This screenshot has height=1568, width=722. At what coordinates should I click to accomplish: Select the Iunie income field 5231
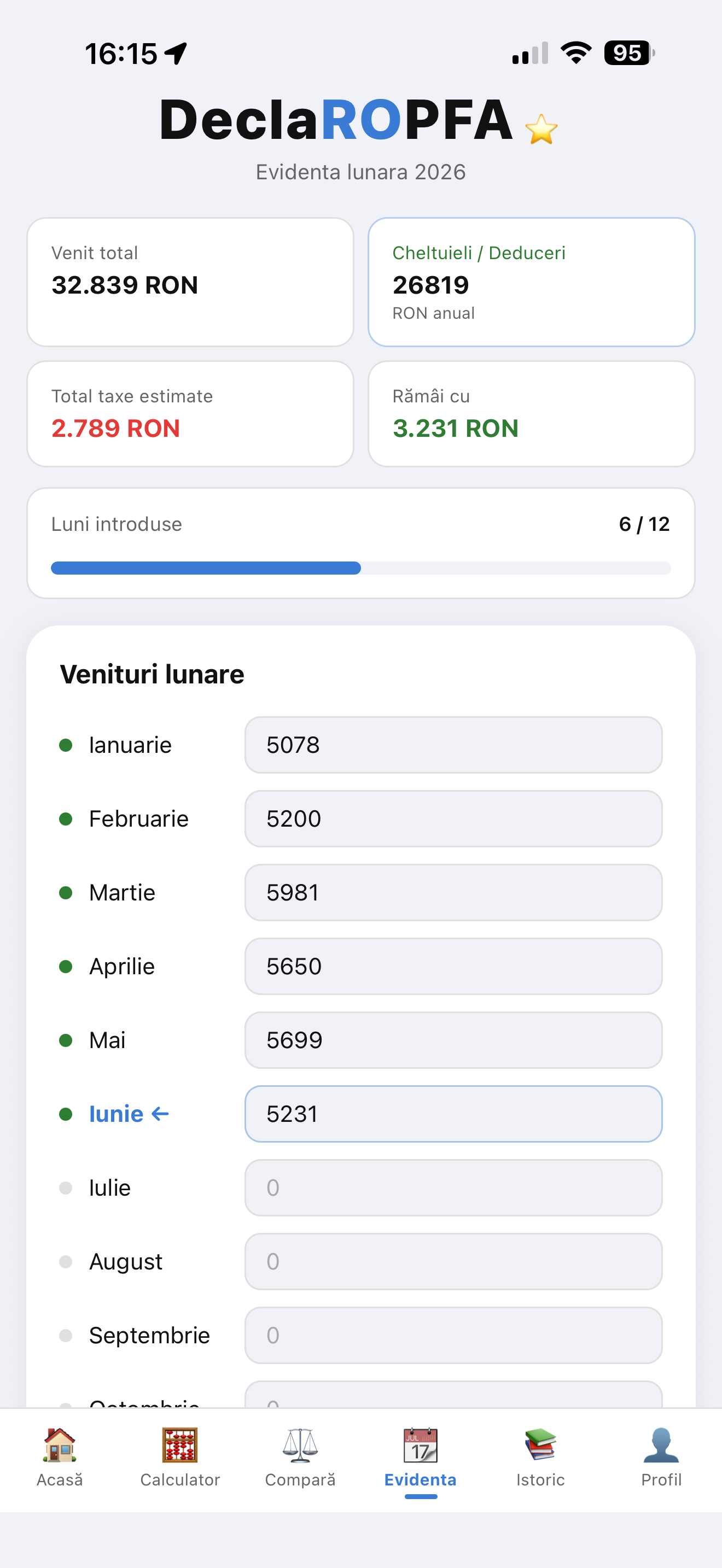tap(453, 1114)
